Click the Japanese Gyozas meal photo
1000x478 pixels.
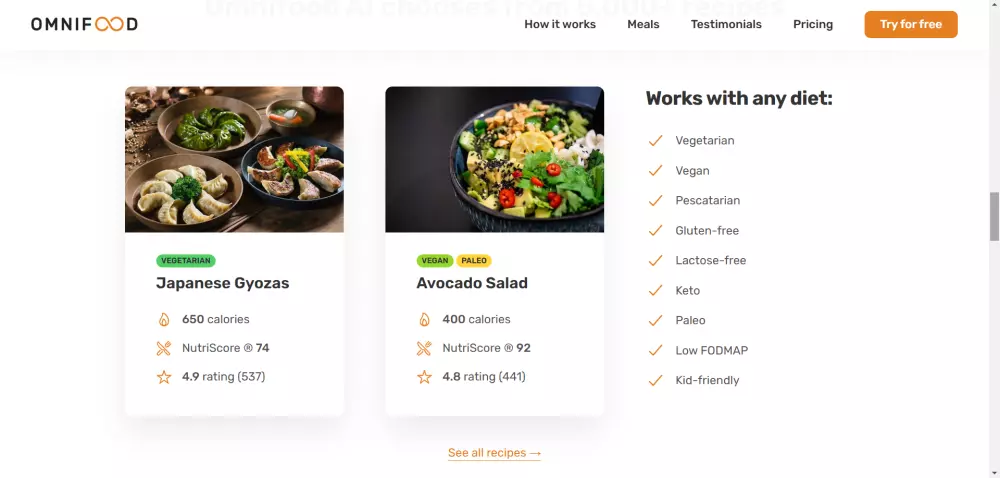pos(234,159)
